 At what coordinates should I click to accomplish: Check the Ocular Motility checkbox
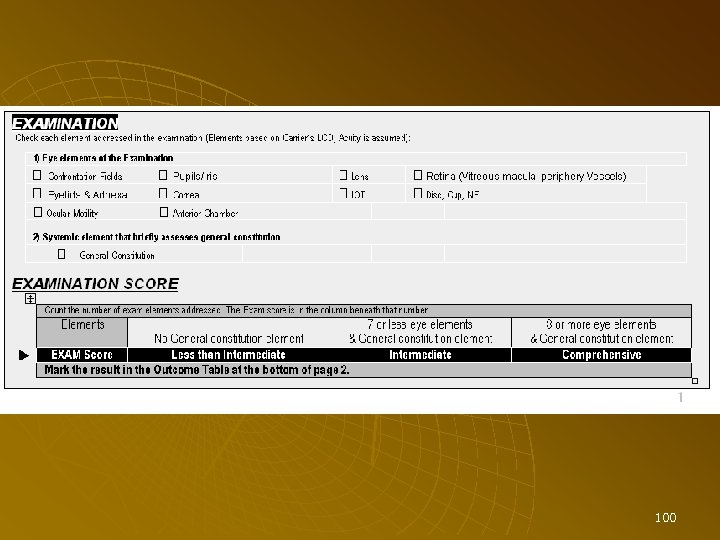pyautogui.click(x=38, y=212)
